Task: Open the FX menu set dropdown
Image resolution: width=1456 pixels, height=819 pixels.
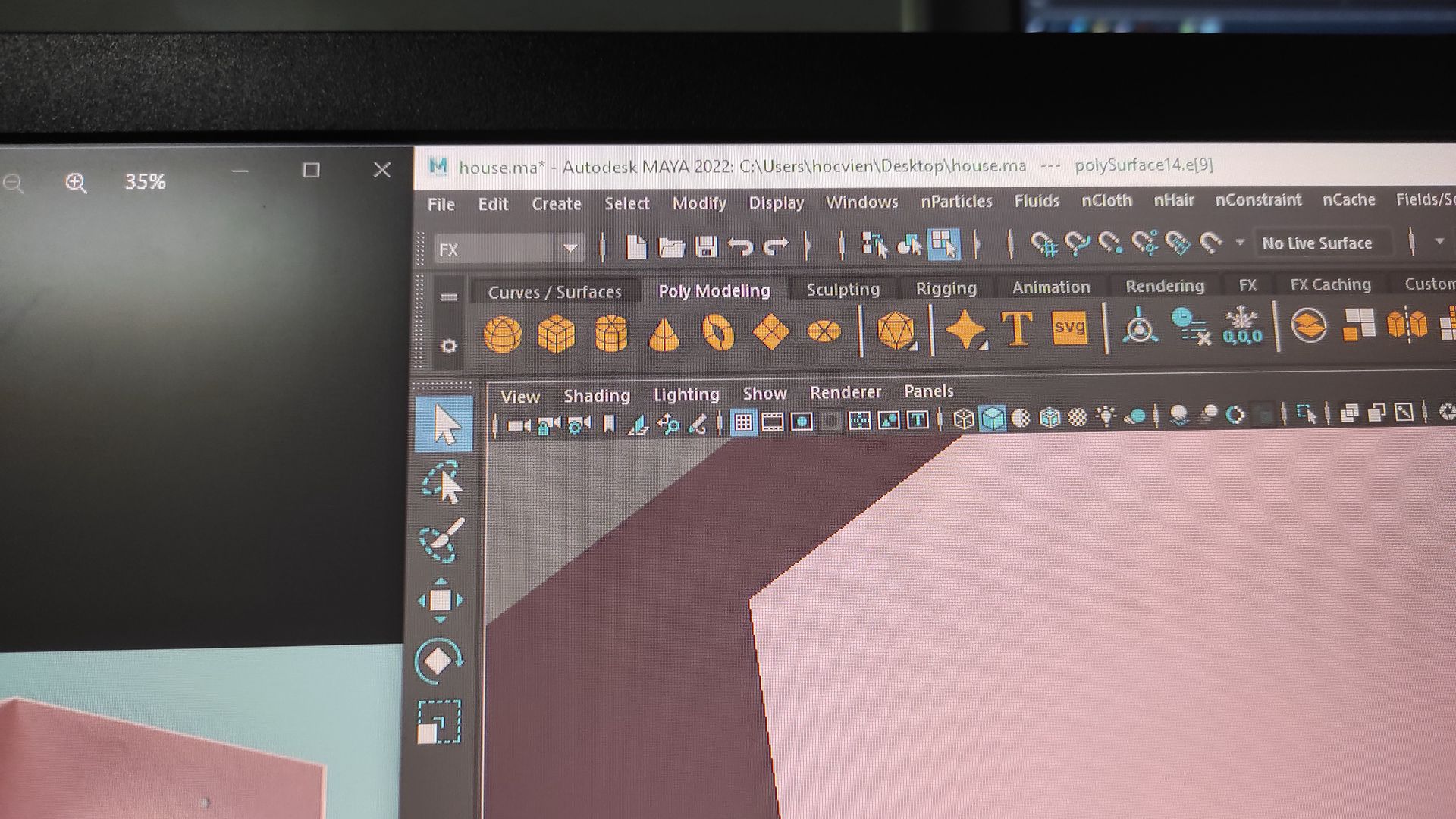Action: [570, 248]
